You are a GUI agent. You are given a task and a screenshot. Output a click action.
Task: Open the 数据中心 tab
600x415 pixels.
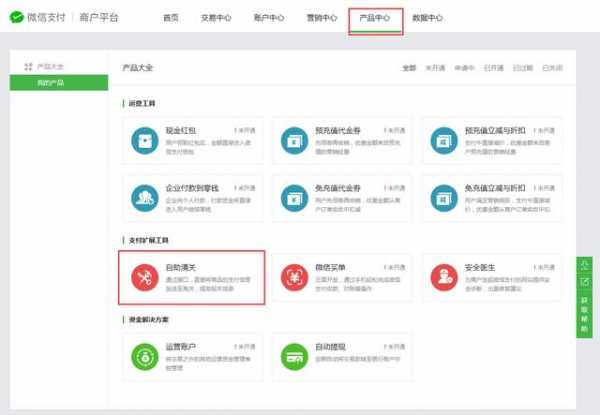pyautogui.click(x=427, y=18)
